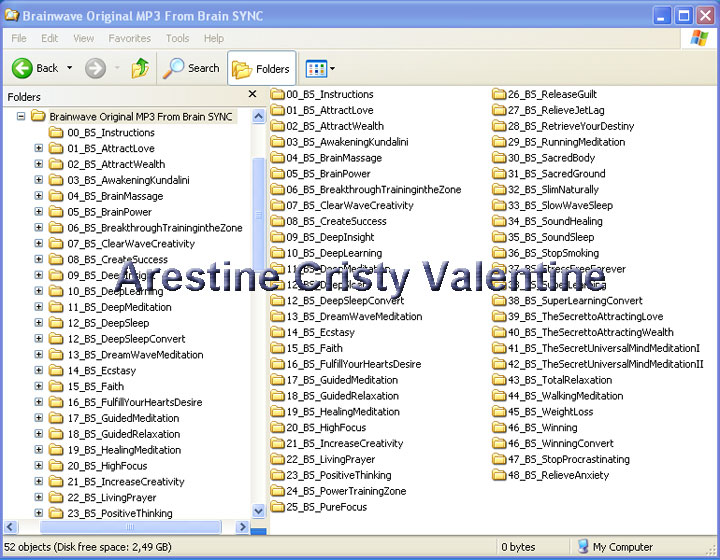Select 00_BS_Instructions in the folder tree
Image resolution: width=720 pixels, height=560 pixels.
[x=111, y=133]
